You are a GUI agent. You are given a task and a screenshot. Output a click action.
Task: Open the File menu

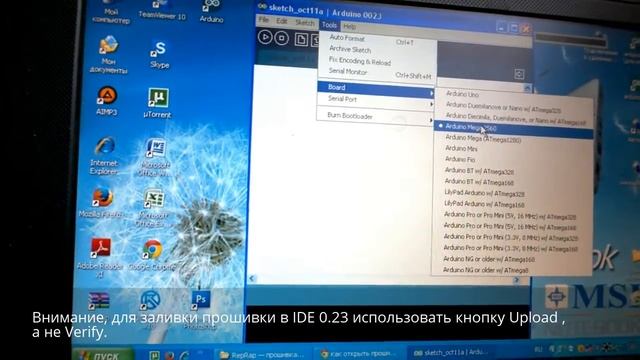tap(264, 20)
